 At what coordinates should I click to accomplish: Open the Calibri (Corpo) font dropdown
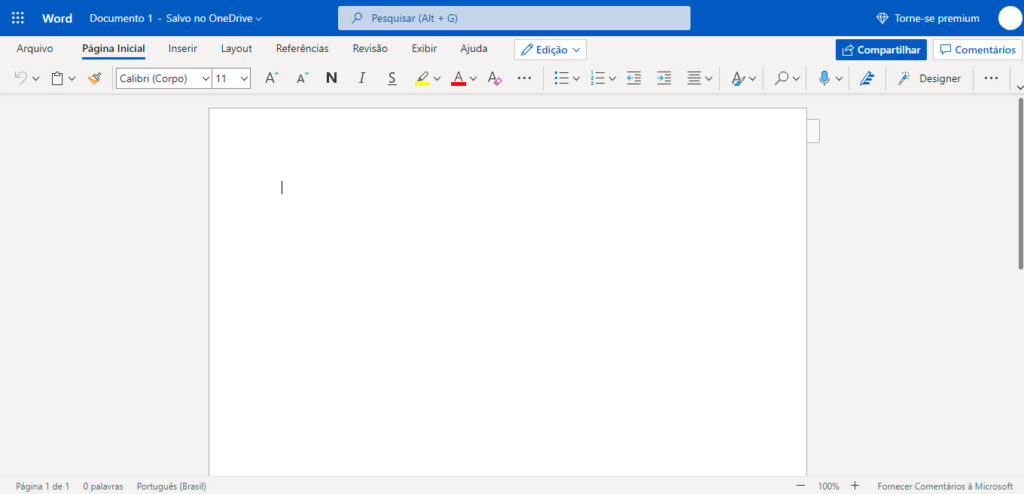pos(164,78)
